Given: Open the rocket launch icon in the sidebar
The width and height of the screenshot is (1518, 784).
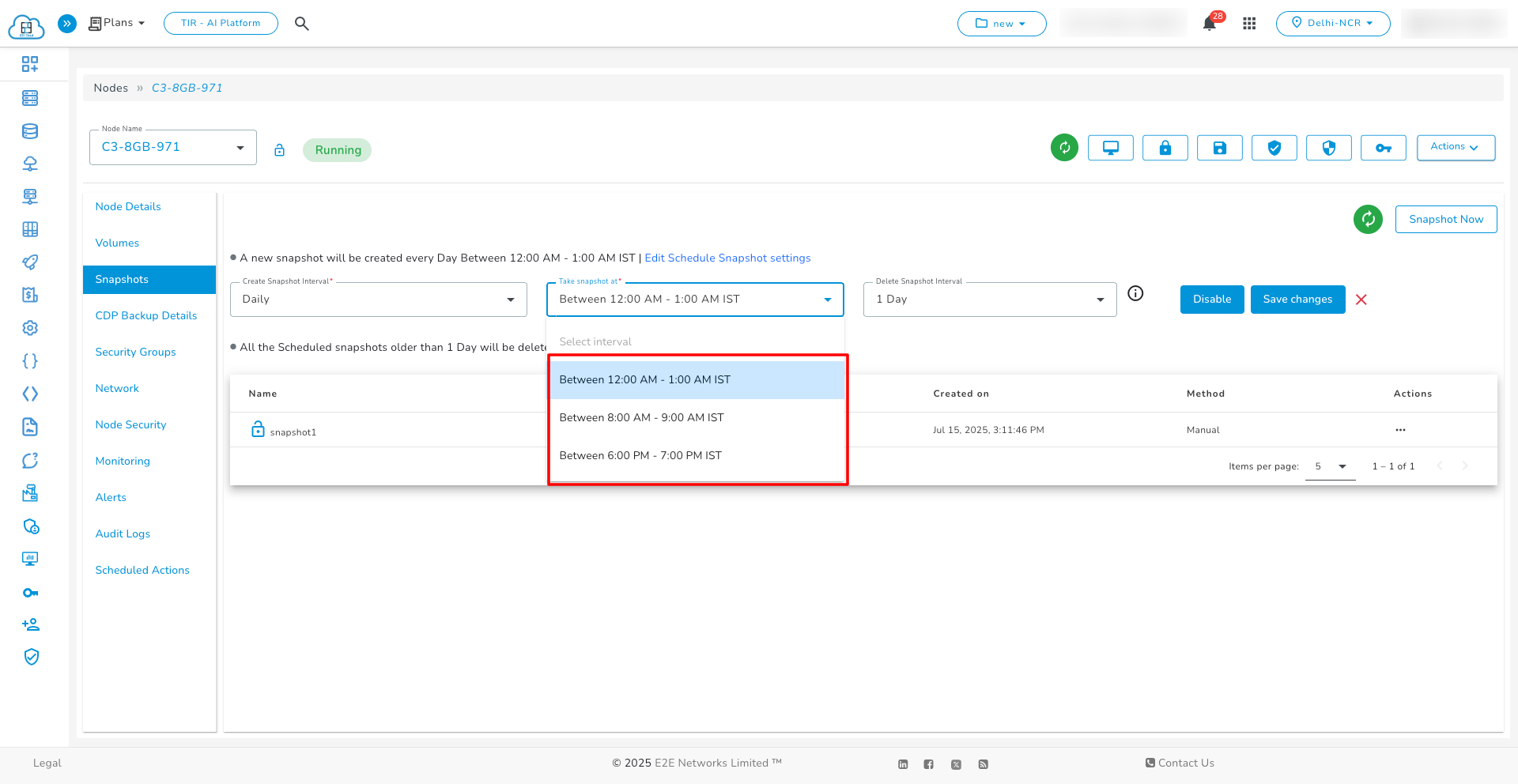Looking at the screenshot, I should [x=30, y=262].
